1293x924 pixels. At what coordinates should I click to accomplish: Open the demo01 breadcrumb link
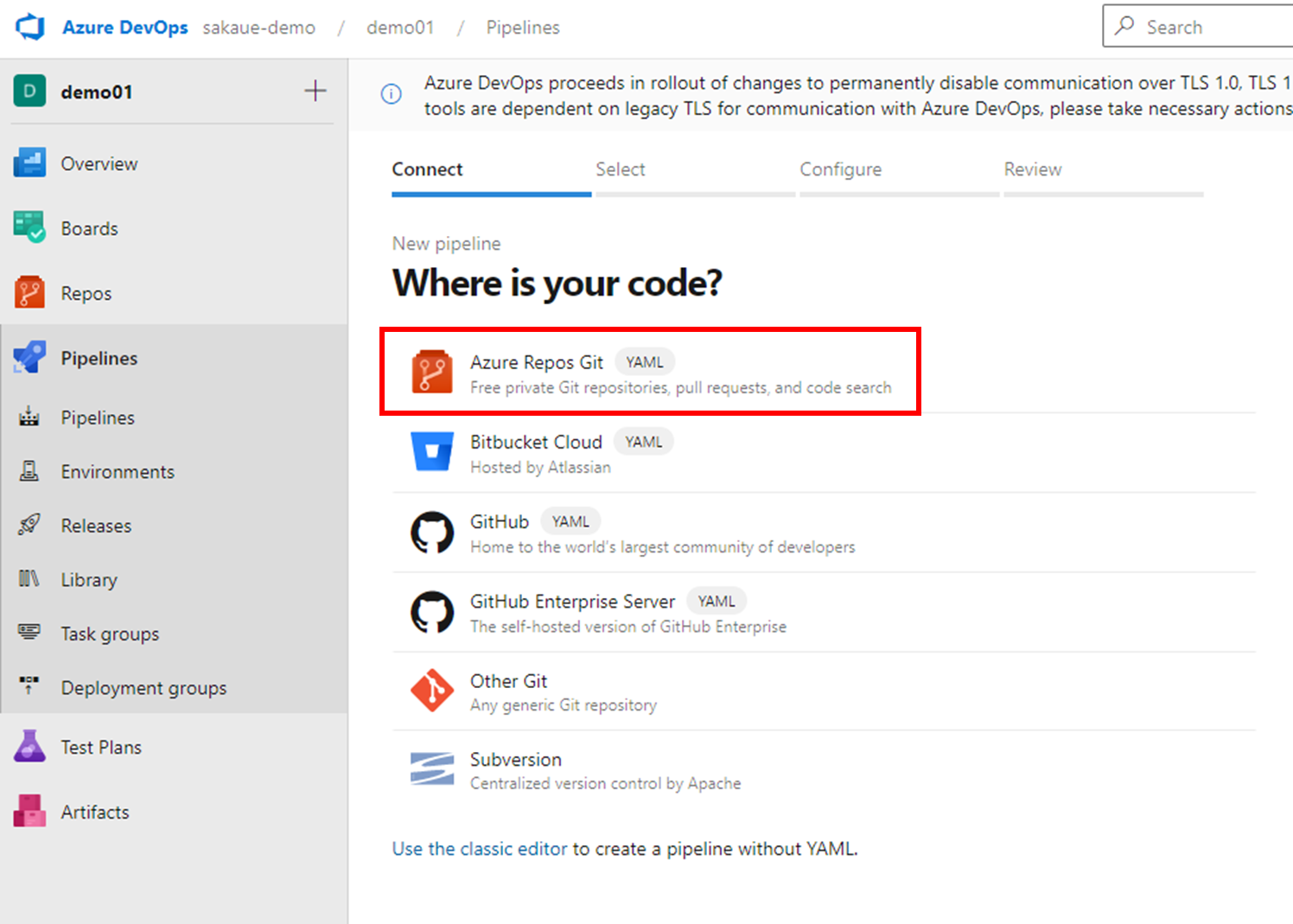tap(400, 28)
